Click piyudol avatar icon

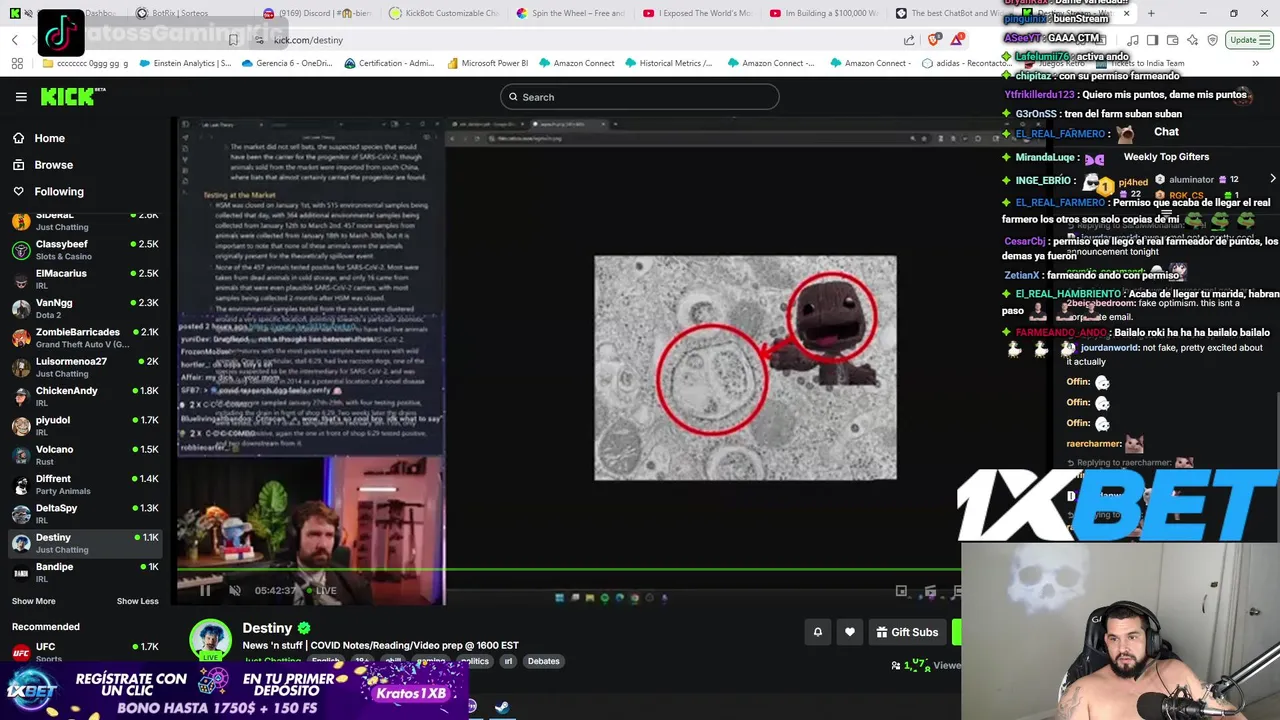[21, 426]
